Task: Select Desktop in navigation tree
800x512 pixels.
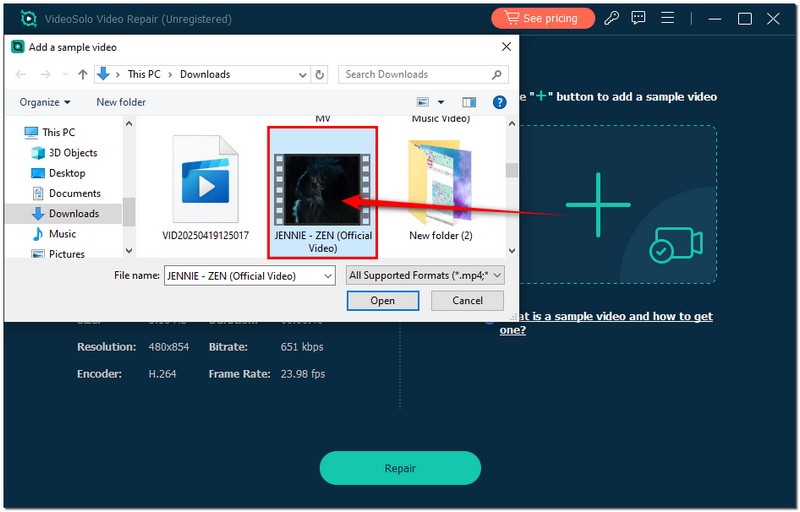Action: coord(58,173)
